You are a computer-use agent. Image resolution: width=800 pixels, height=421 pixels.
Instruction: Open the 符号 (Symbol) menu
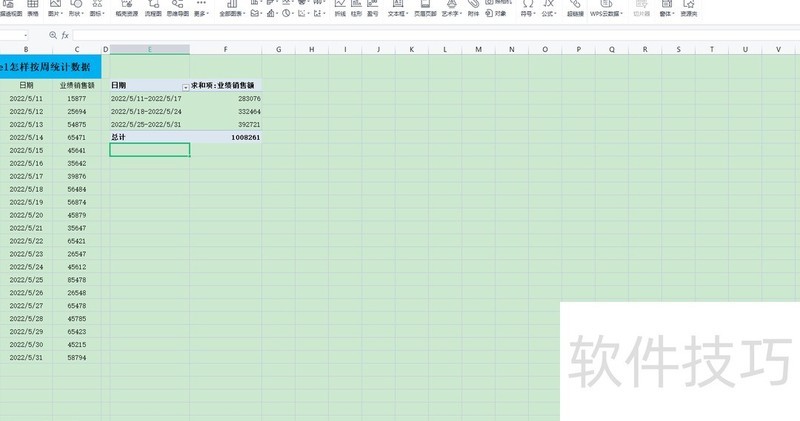coord(528,8)
